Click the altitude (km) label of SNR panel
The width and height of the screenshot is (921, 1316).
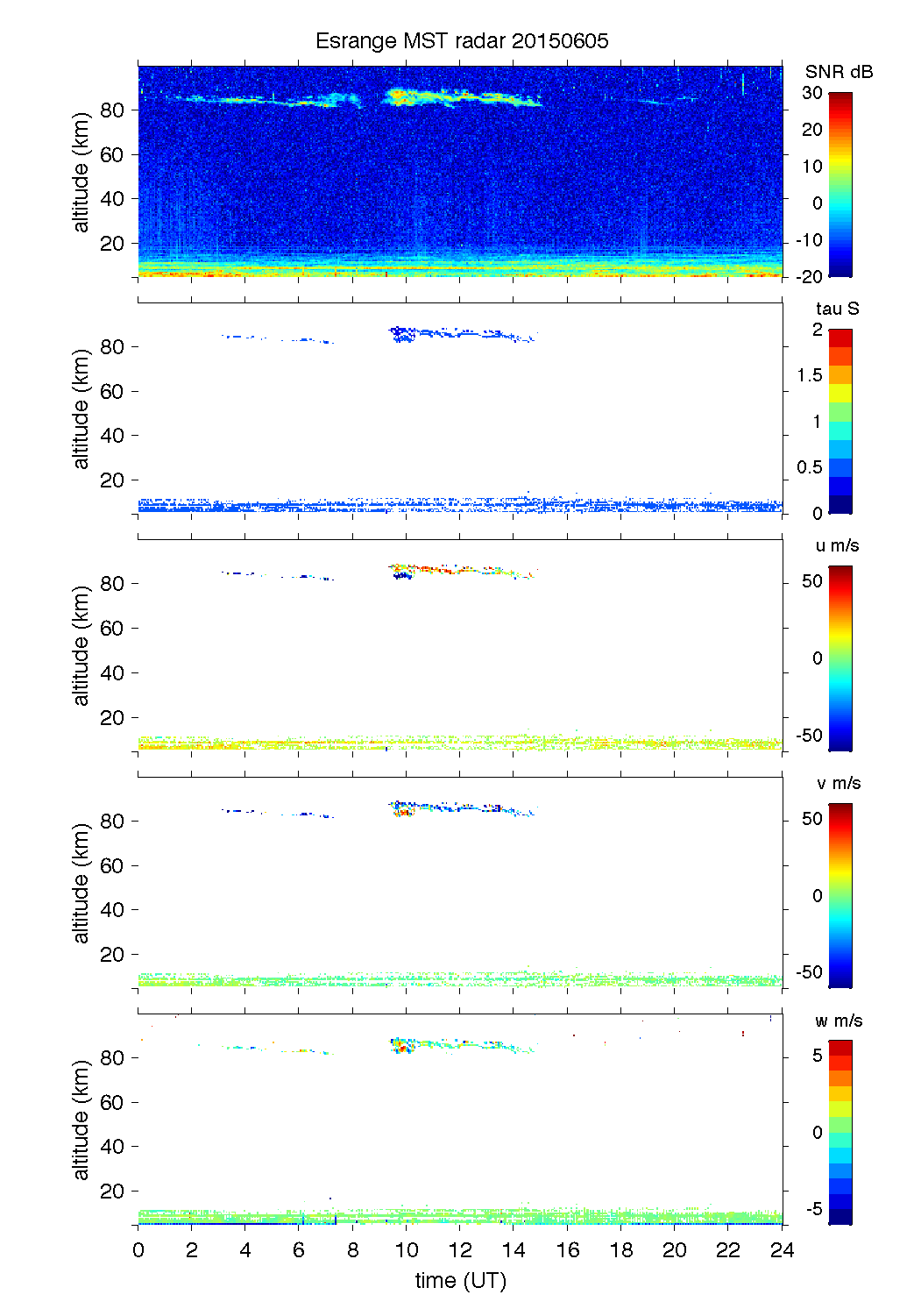coord(81,172)
